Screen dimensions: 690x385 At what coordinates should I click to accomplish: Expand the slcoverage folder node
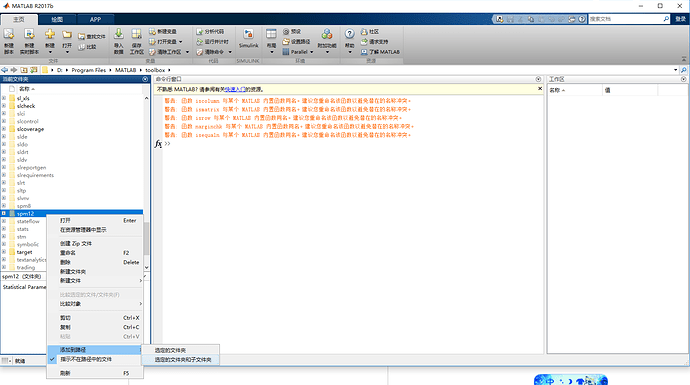tap(4, 129)
